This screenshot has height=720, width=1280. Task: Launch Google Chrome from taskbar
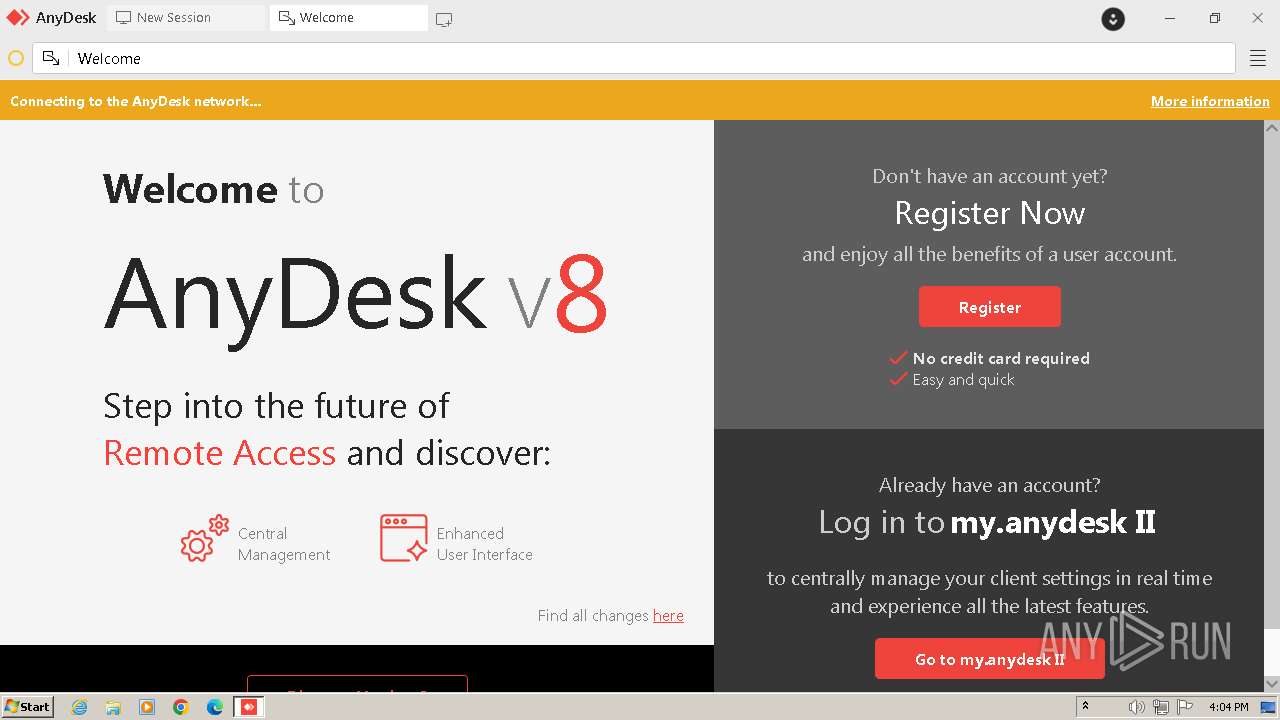(x=181, y=707)
